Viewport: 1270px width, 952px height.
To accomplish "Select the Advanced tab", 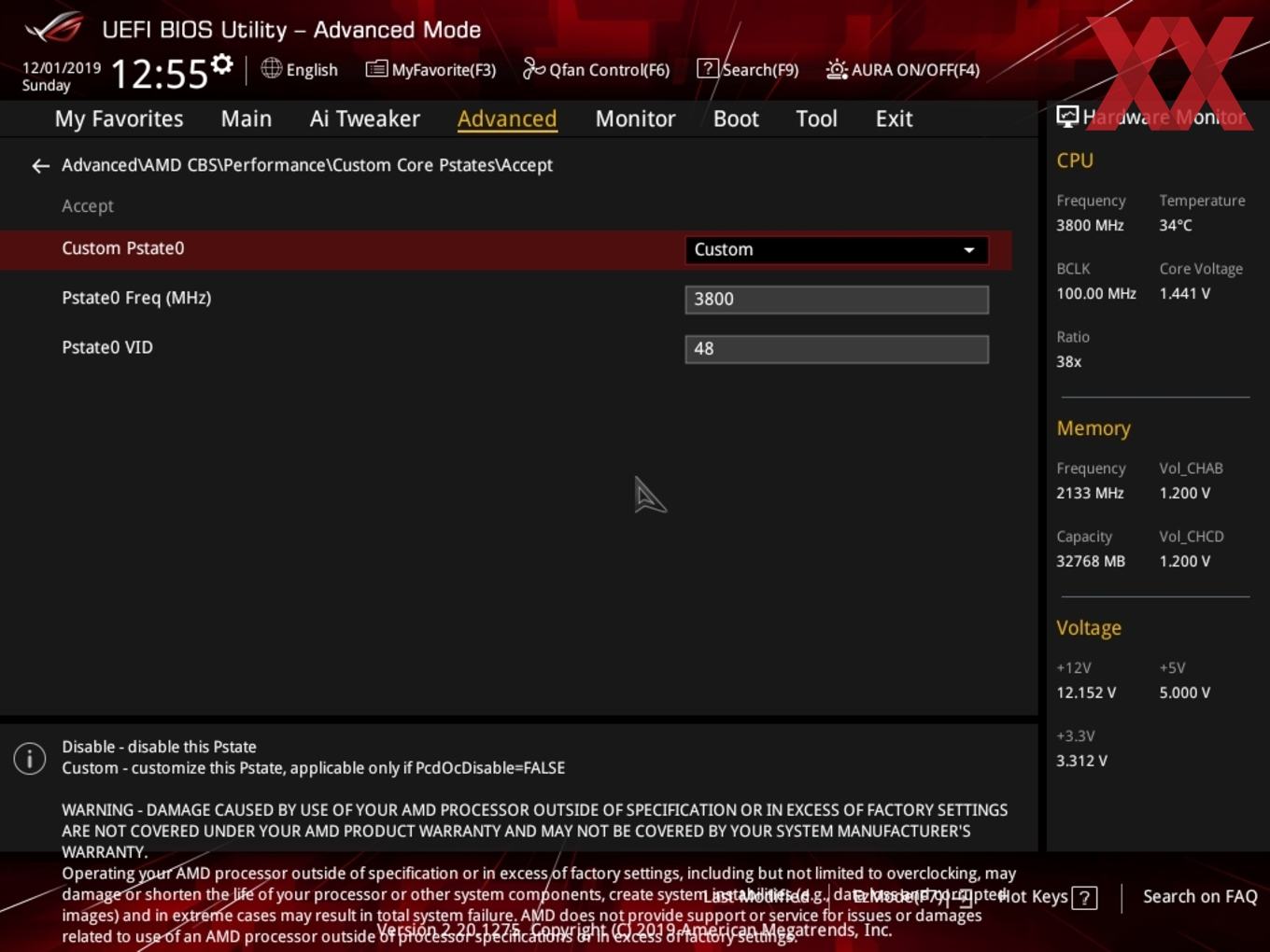I will [x=507, y=119].
